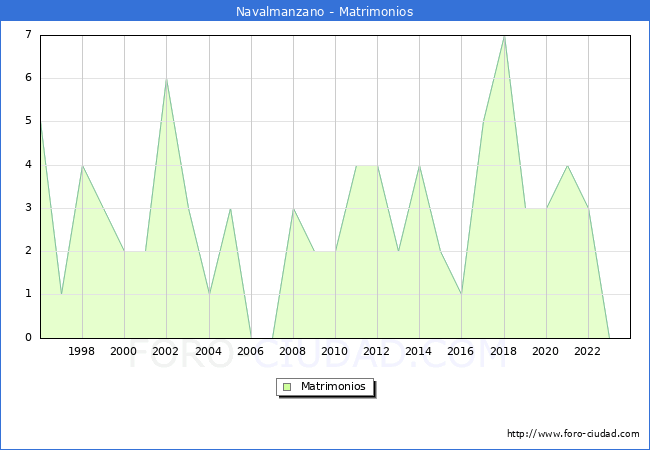Image resolution: width=650 pixels, height=450 pixels.
Task: Click the green Matrimonios legend swatch
Action: click(x=287, y=387)
